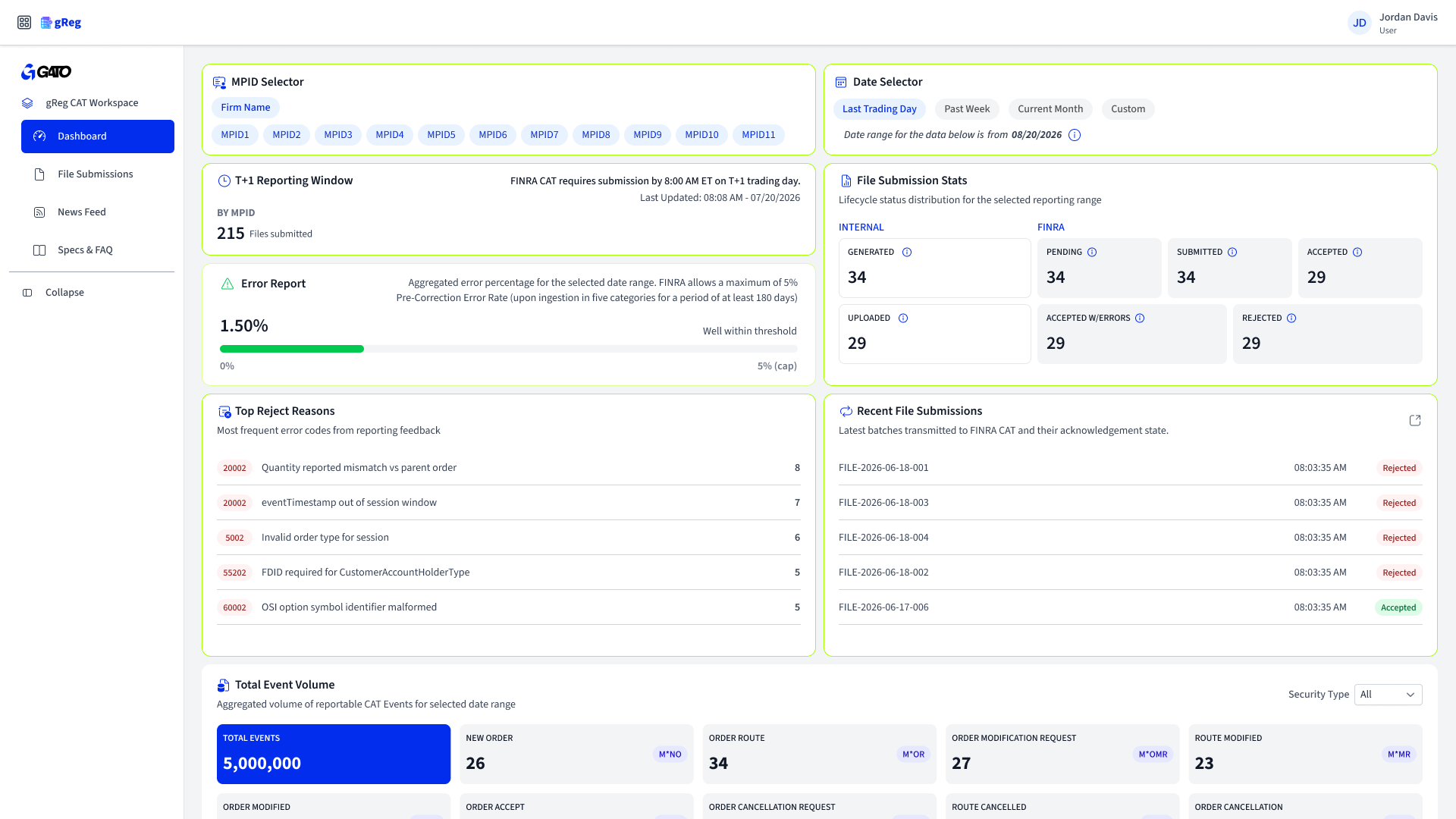Click FILE-2026-06-18-001 row
This screenshot has height=819, width=1456.
(1131, 468)
